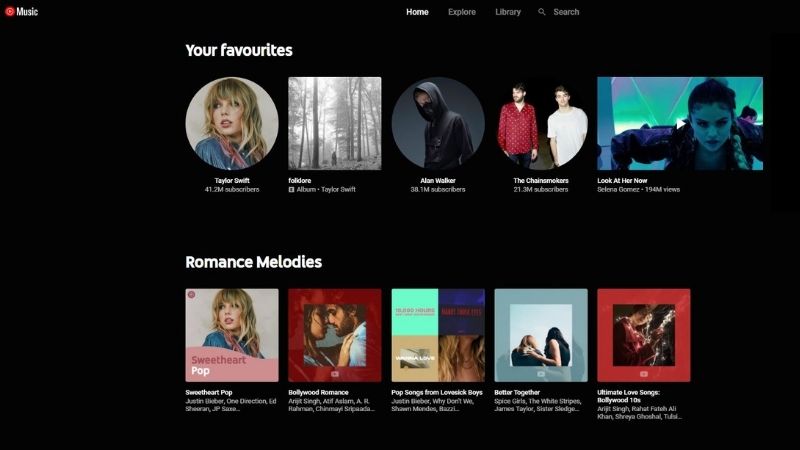
Task: Click the Better Together title link
Action: coord(517,392)
